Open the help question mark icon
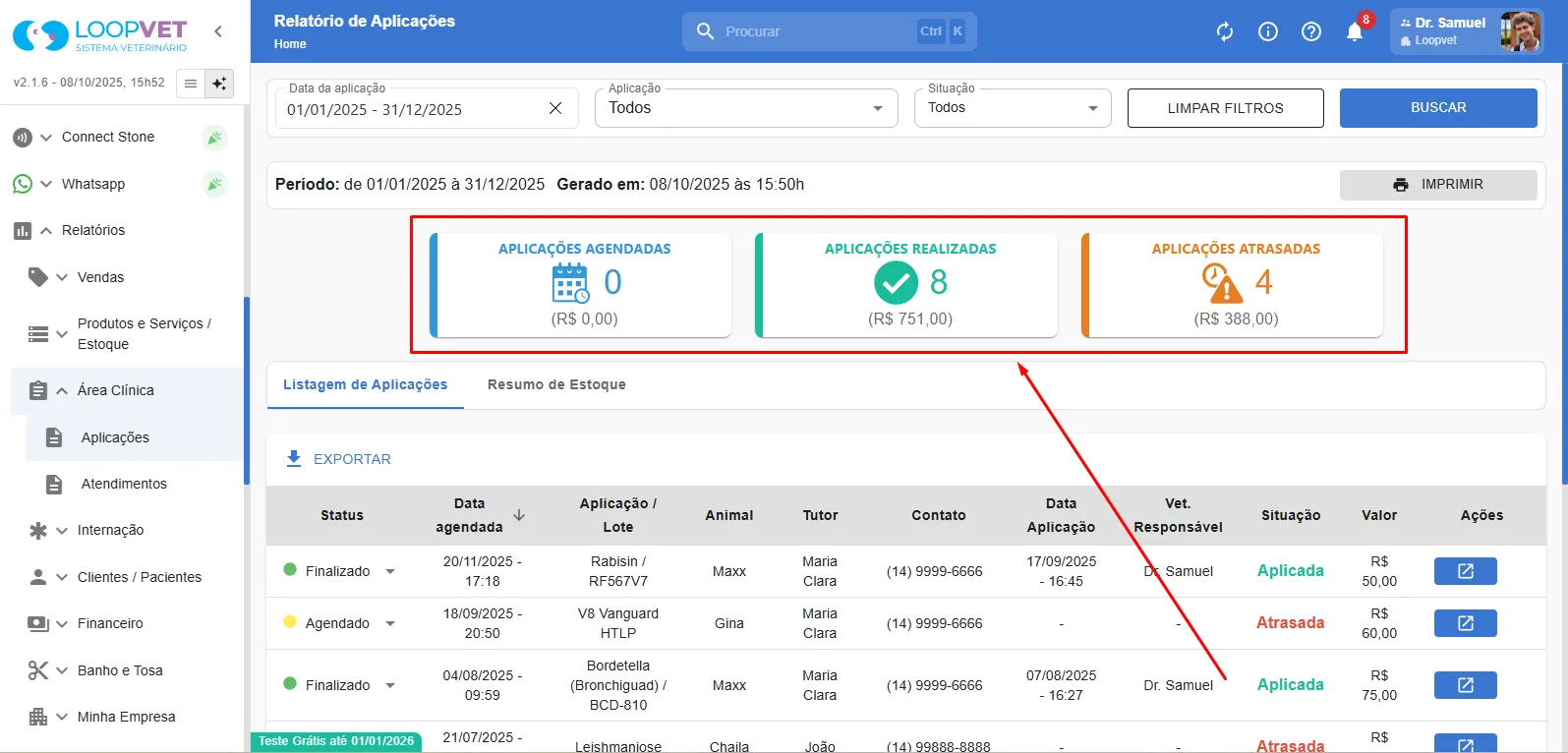 [x=1311, y=31]
